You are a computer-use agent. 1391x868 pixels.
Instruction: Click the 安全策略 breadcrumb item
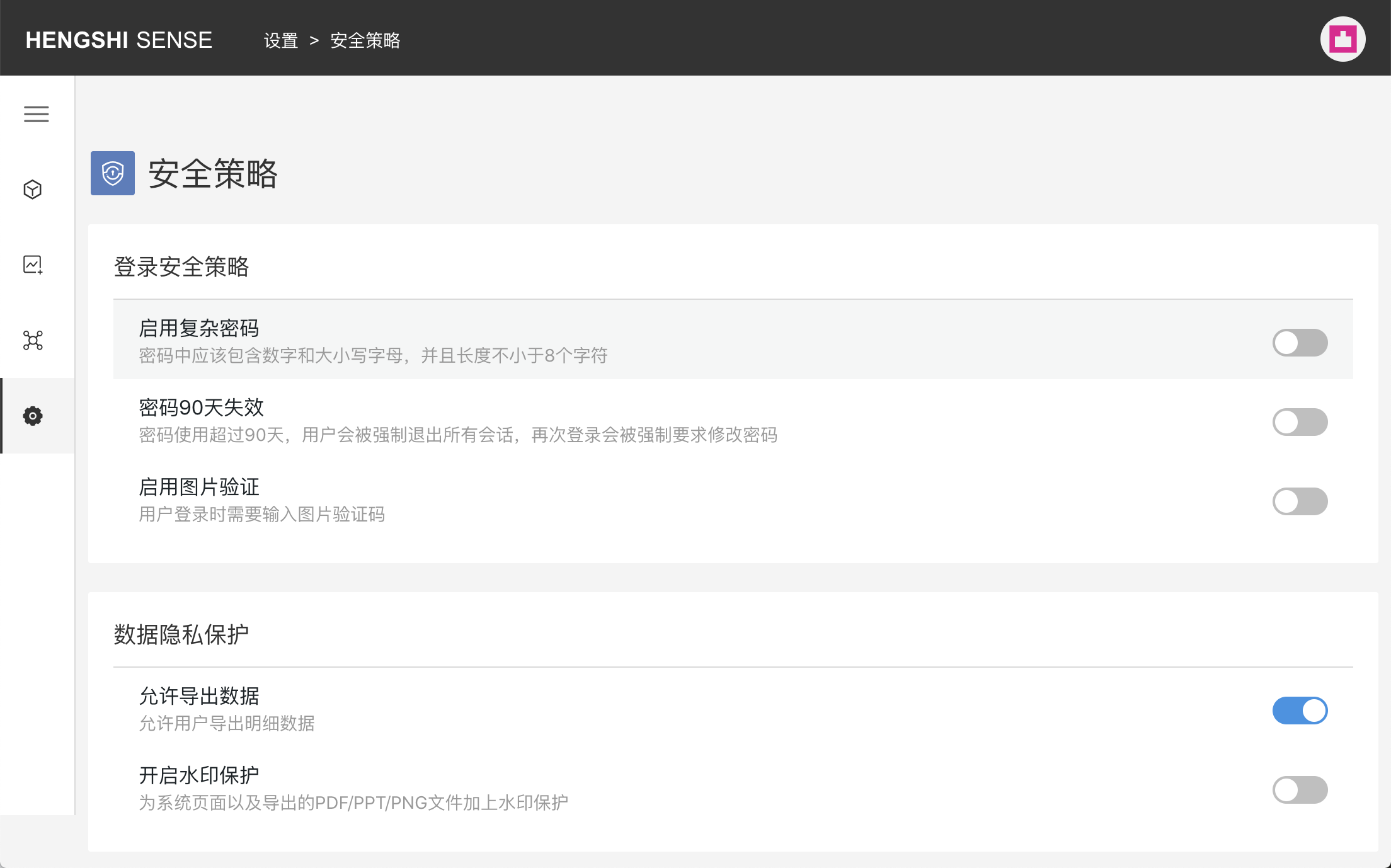click(x=365, y=40)
